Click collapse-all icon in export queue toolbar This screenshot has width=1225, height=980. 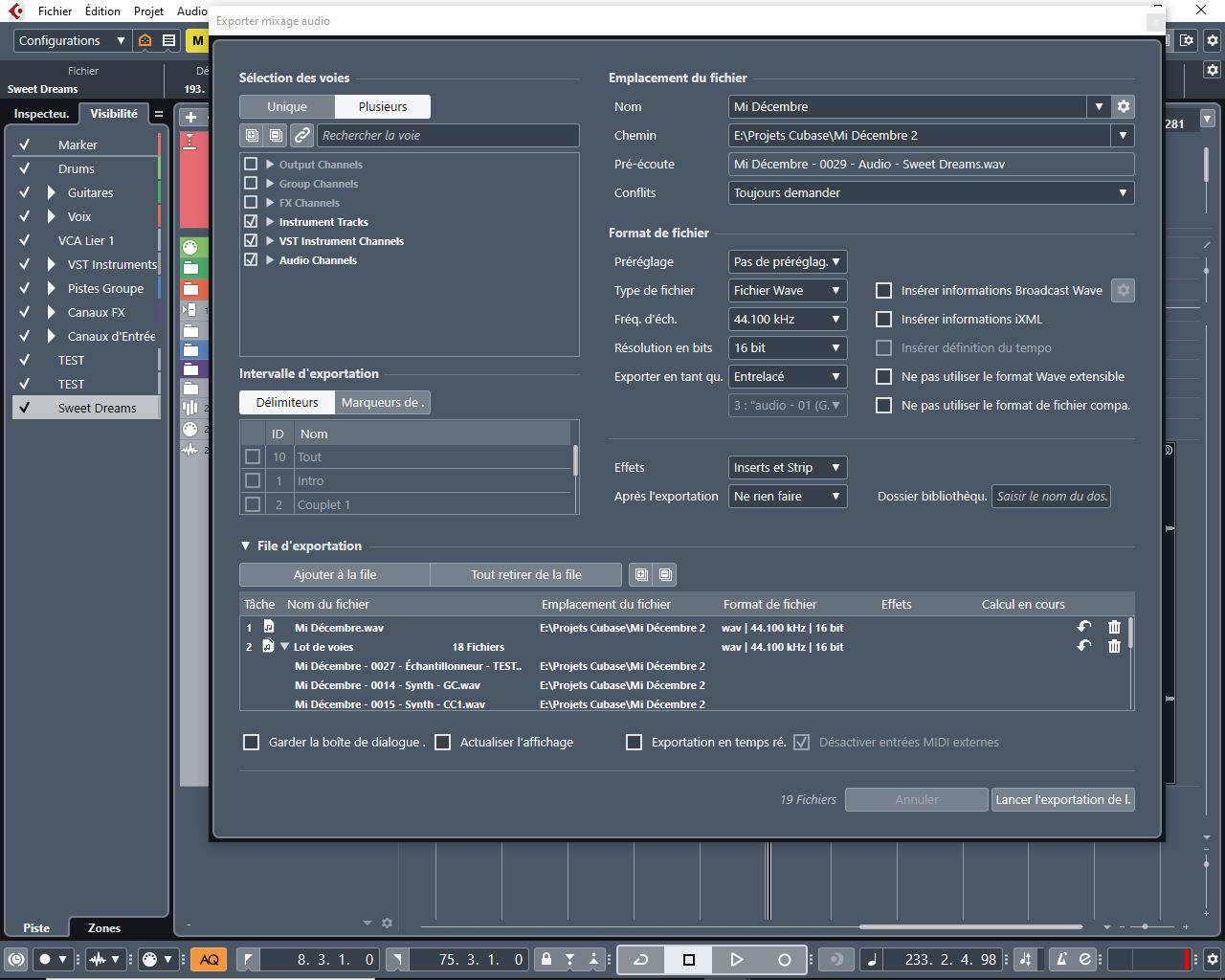(x=665, y=574)
